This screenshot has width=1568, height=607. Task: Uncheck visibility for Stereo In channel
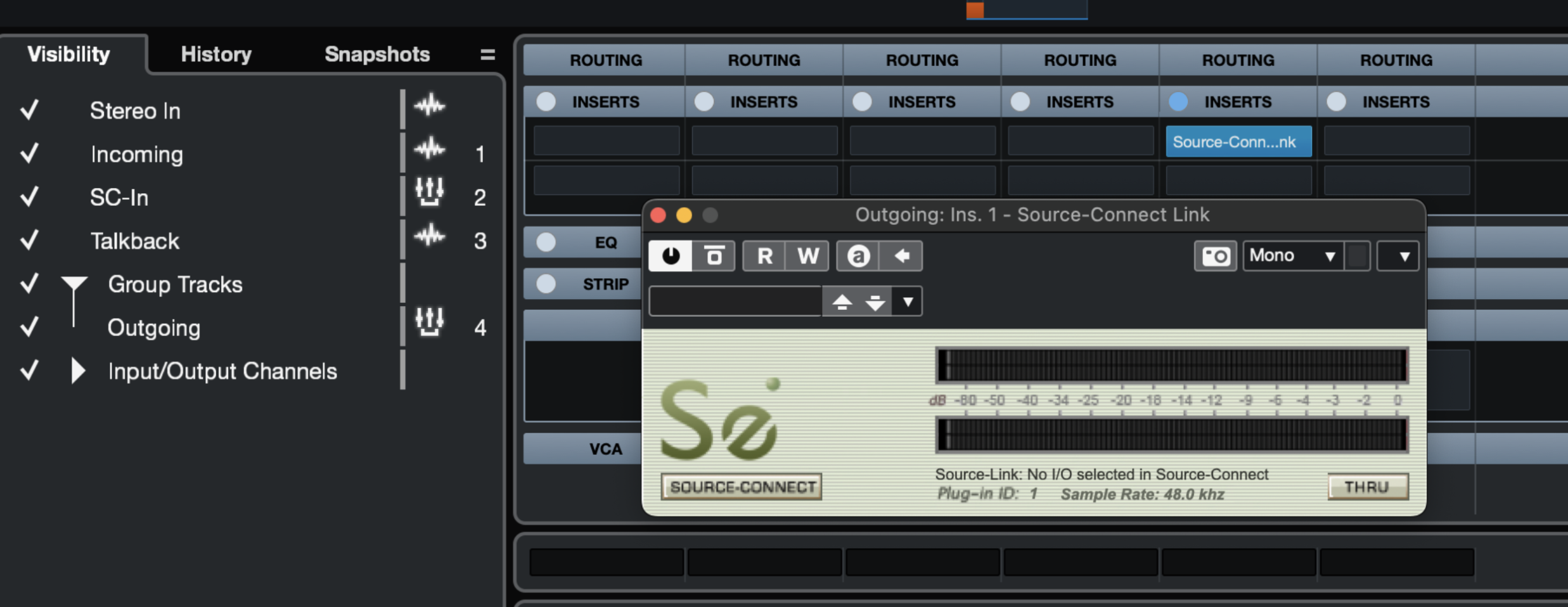point(30,110)
